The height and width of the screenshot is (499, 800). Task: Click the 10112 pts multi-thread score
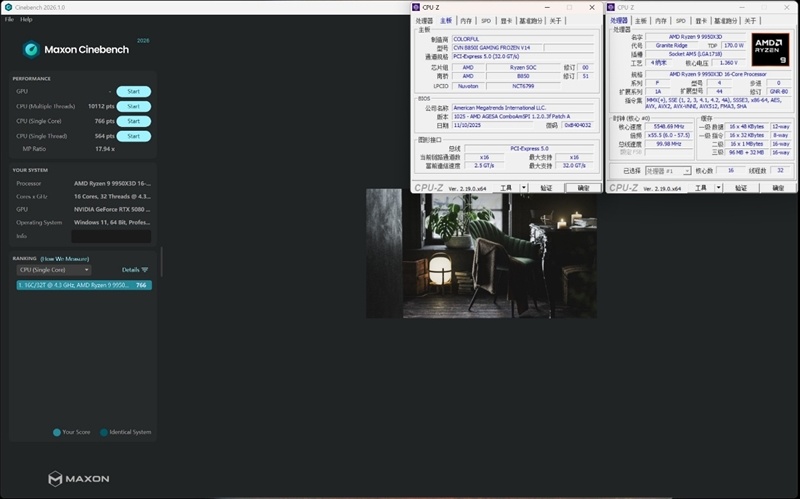(x=101, y=106)
